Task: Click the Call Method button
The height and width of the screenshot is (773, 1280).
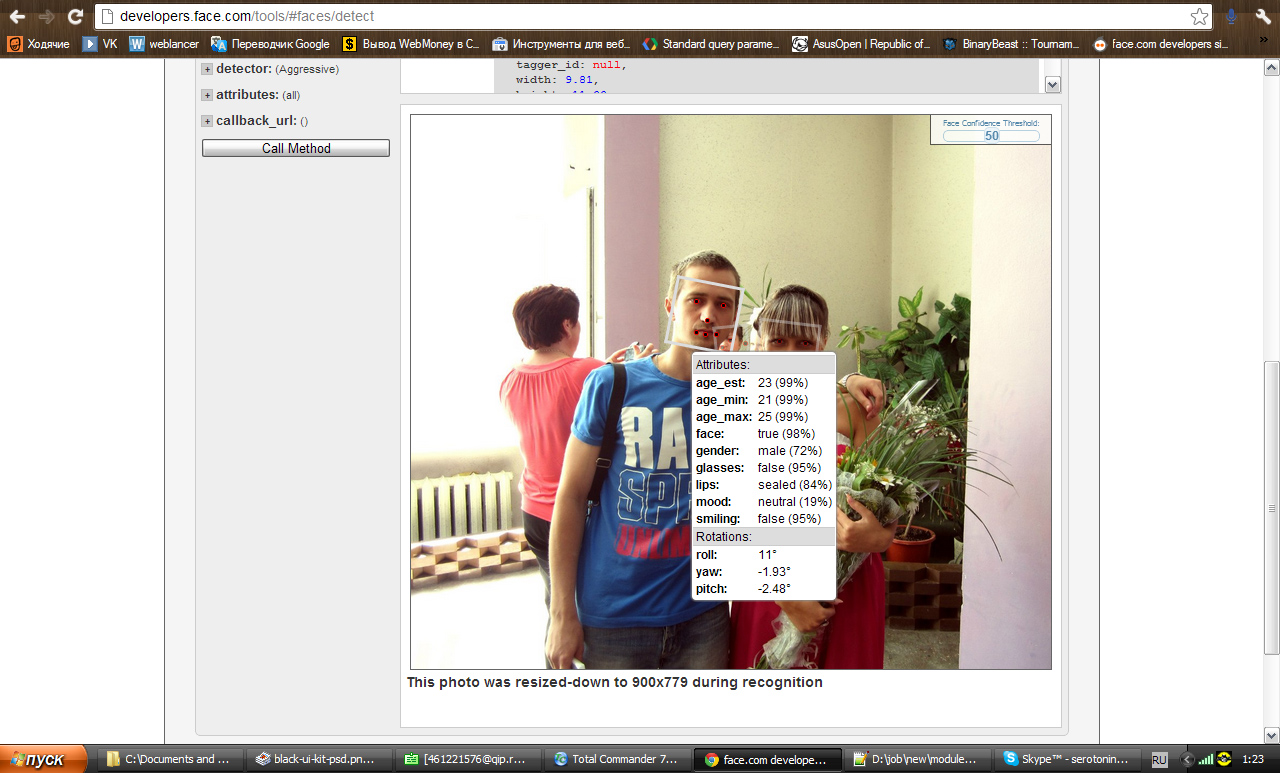Action: tap(296, 148)
